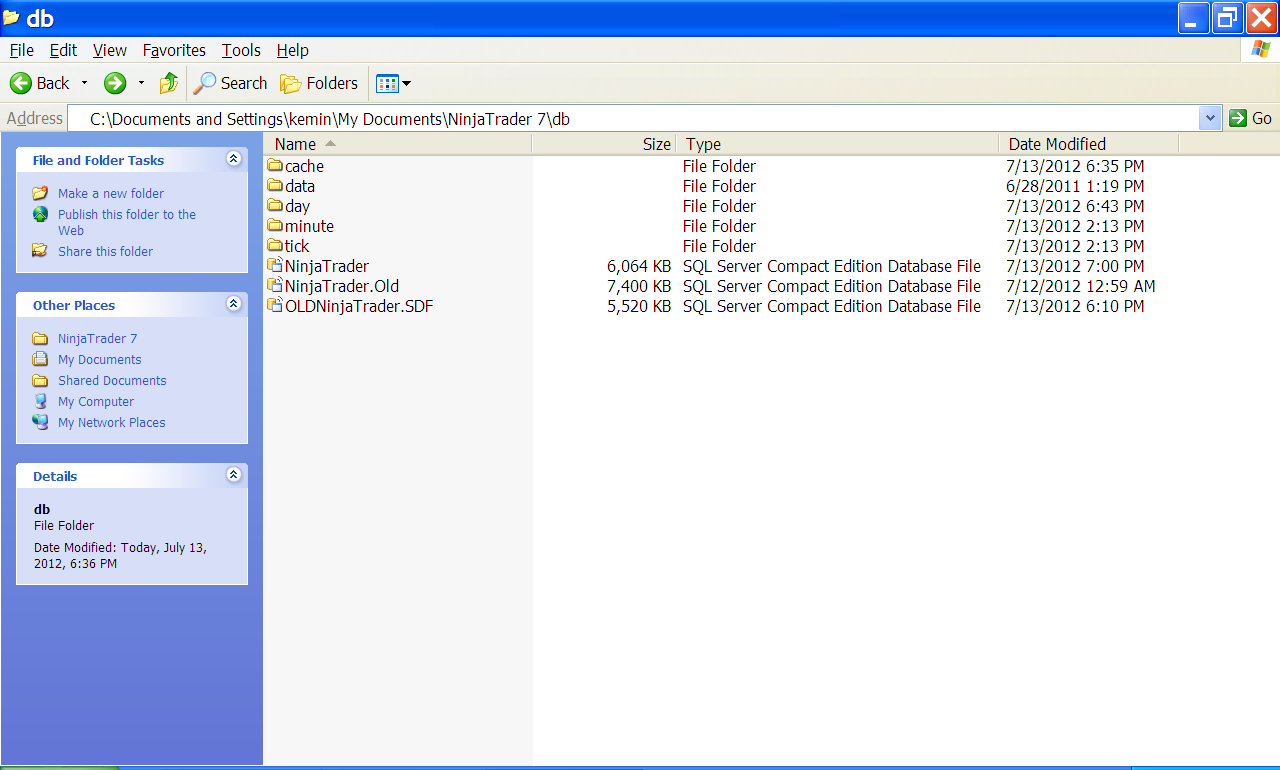Click the OLDNinjaTrader.SDF file icon
The width and height of the screenshot is (1280, 770).
275,306
